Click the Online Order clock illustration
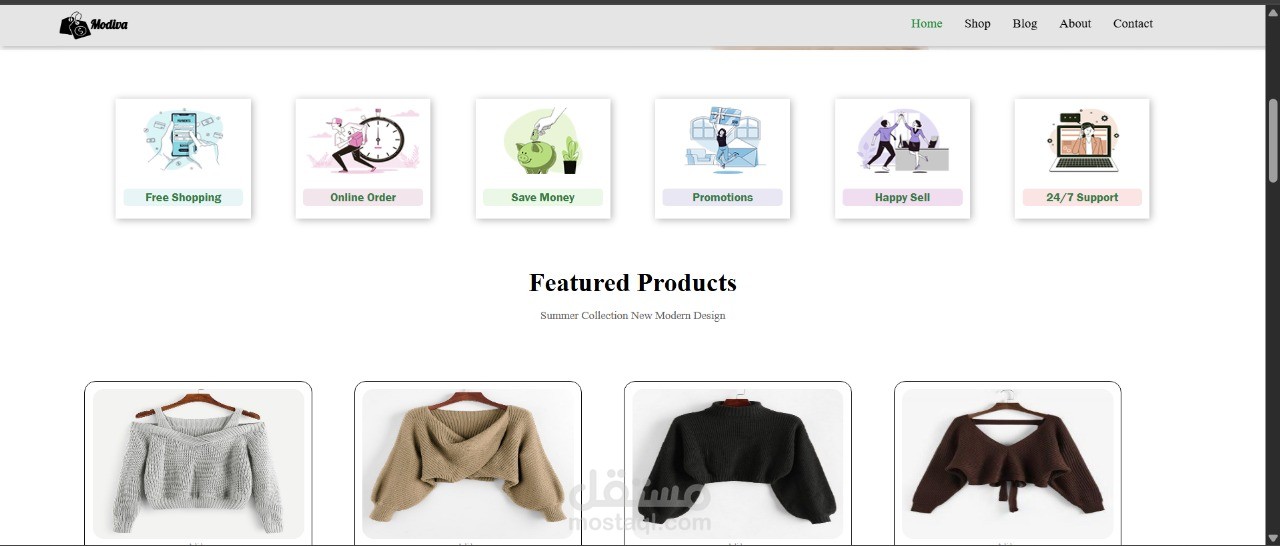The height and width of the screenshot is (546, 1280). [x=363, y=139]
